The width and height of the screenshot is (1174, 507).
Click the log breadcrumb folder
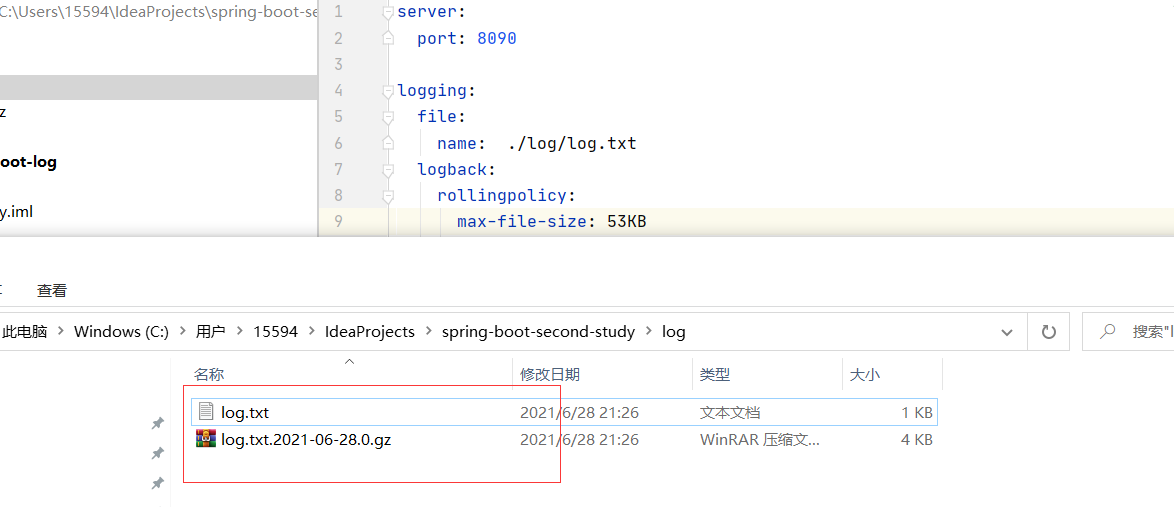(674, 332)
